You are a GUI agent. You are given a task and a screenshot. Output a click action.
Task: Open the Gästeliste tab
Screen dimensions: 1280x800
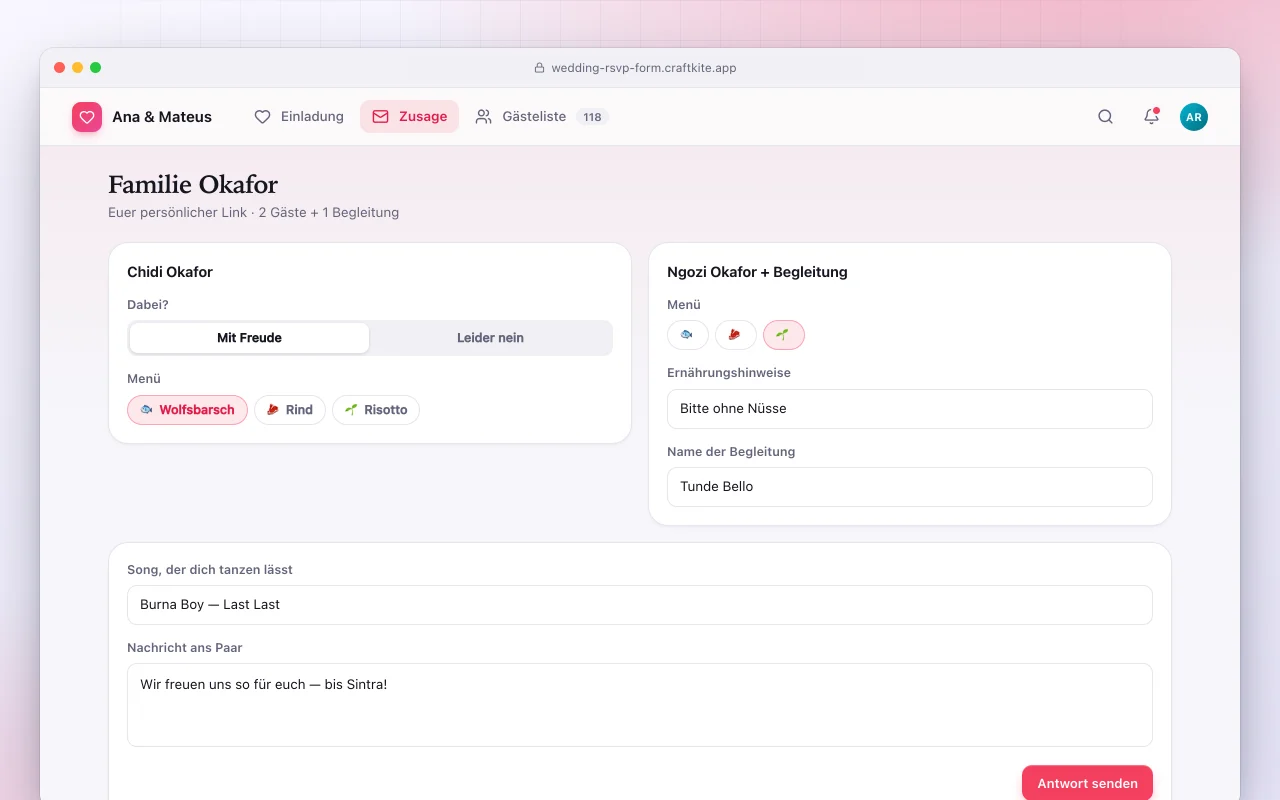click(542, 117)
